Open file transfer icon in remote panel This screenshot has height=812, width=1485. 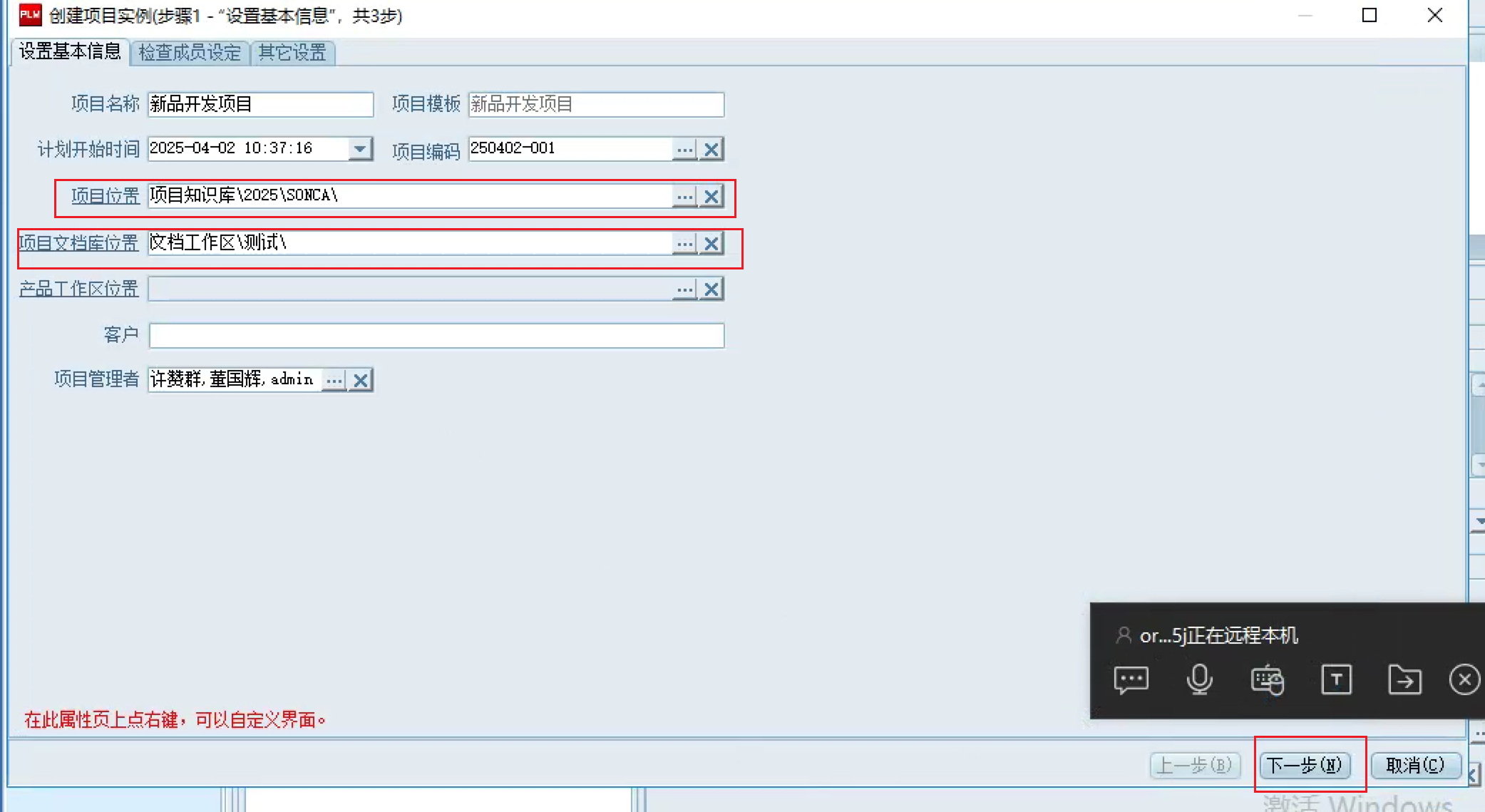[1404, 679]
